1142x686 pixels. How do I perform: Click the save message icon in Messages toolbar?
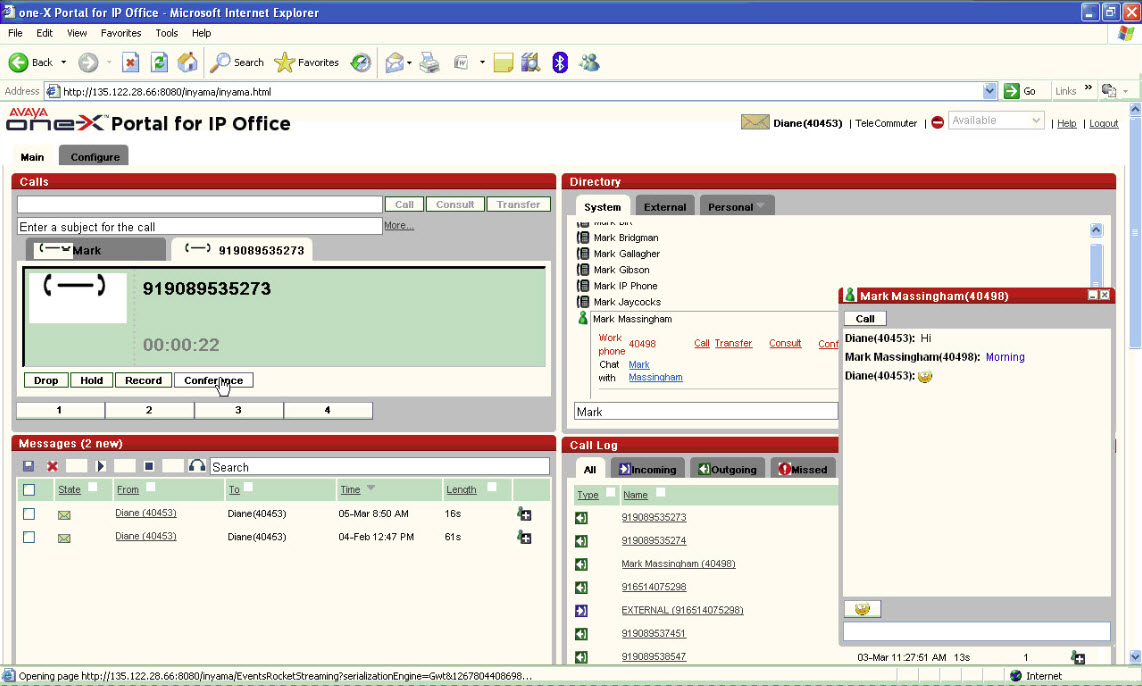point(28,467)
